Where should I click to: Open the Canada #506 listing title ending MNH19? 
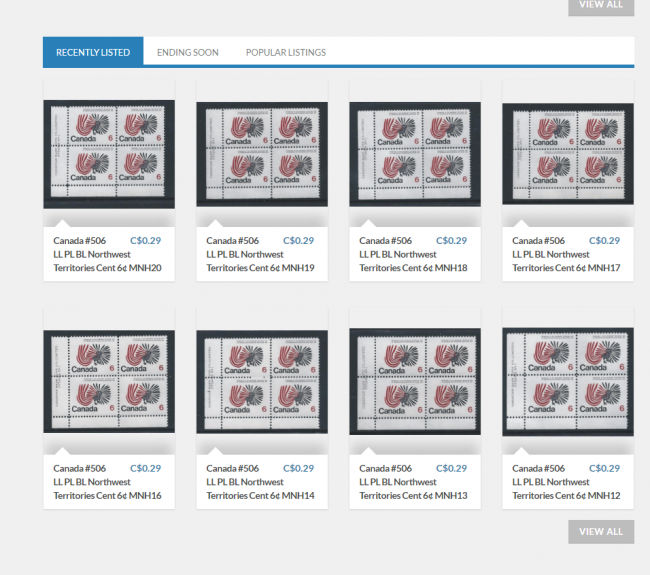coord(260,254)
